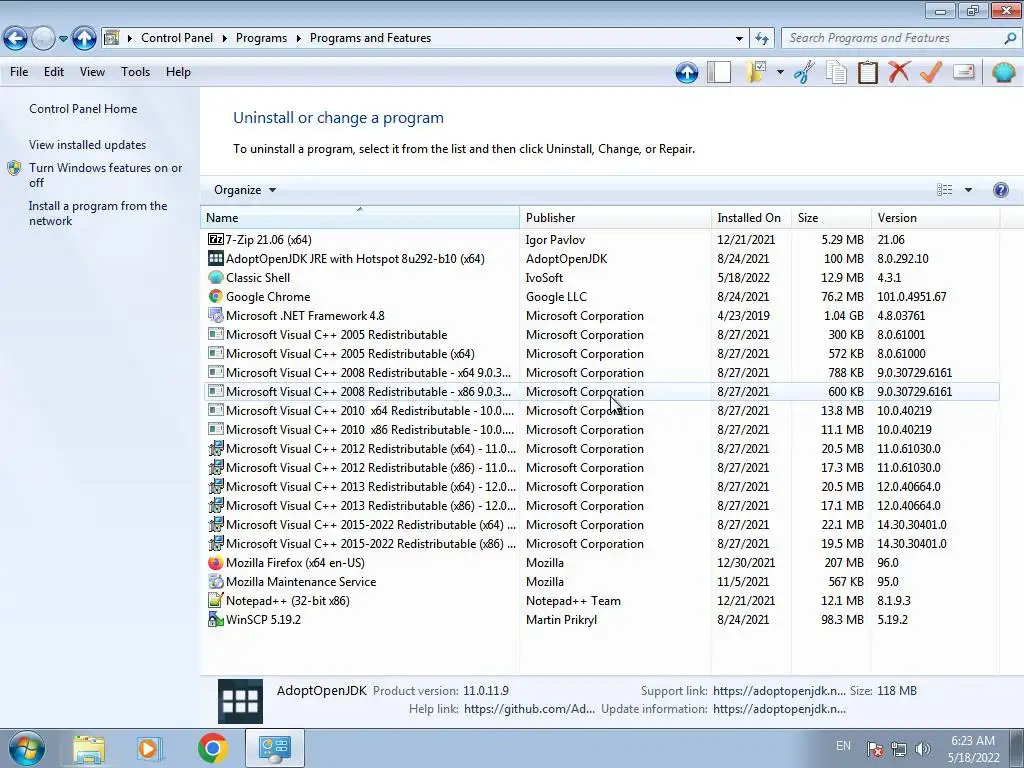Open the File menu
The width and height of the screenshot is (1024, 768).
point(19,72)
